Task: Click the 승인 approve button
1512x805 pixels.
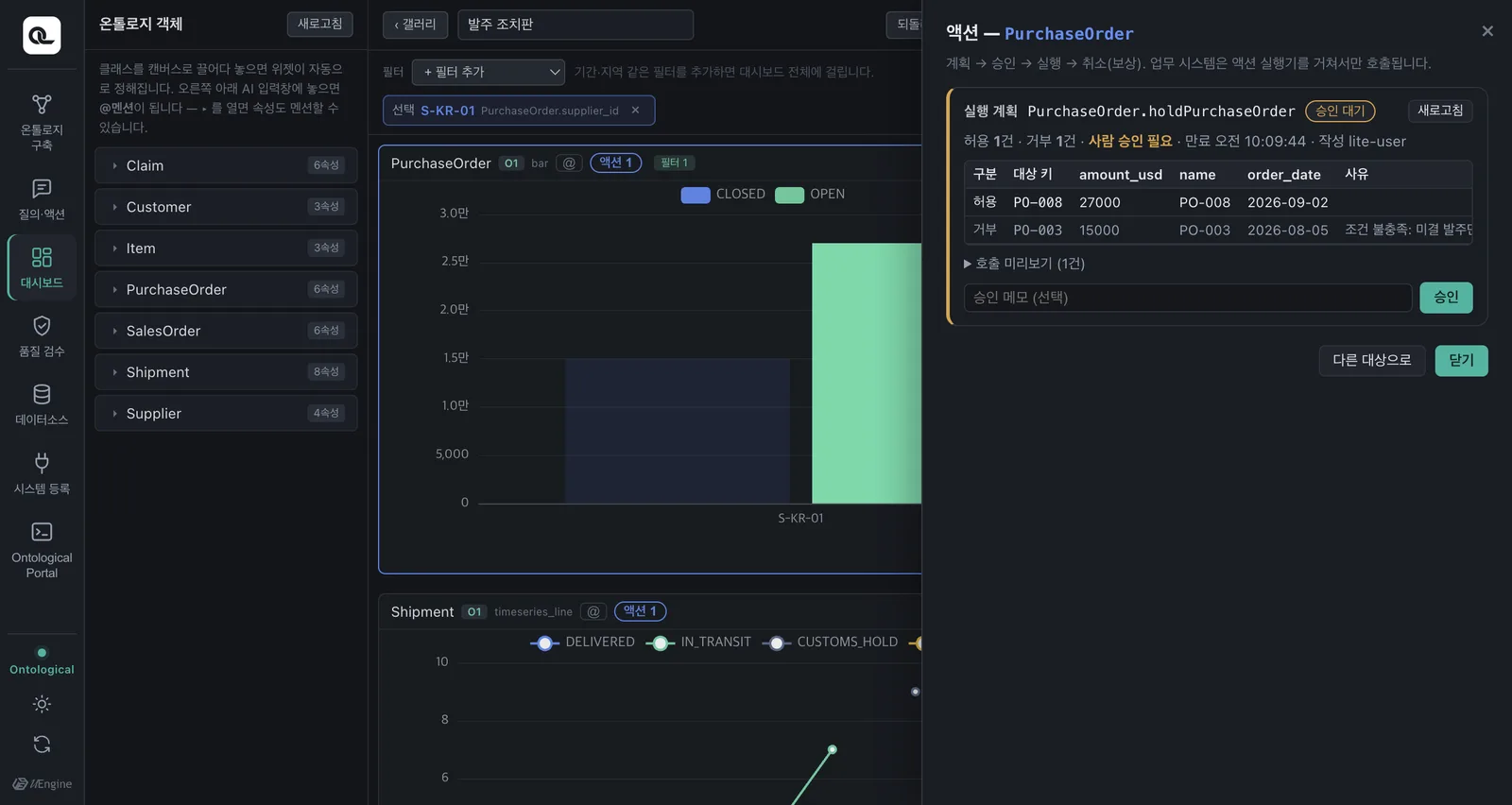Action: pos(1446,298)
